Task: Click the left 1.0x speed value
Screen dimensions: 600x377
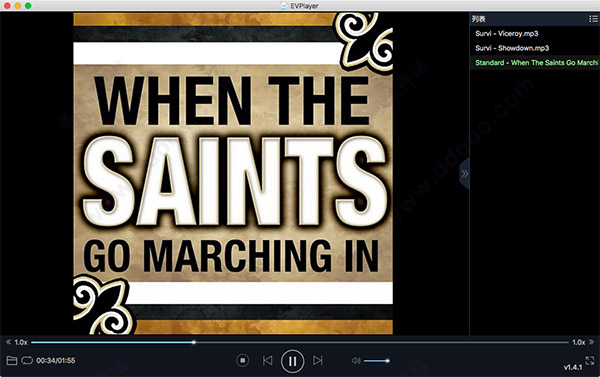Action: coord(21,342)
